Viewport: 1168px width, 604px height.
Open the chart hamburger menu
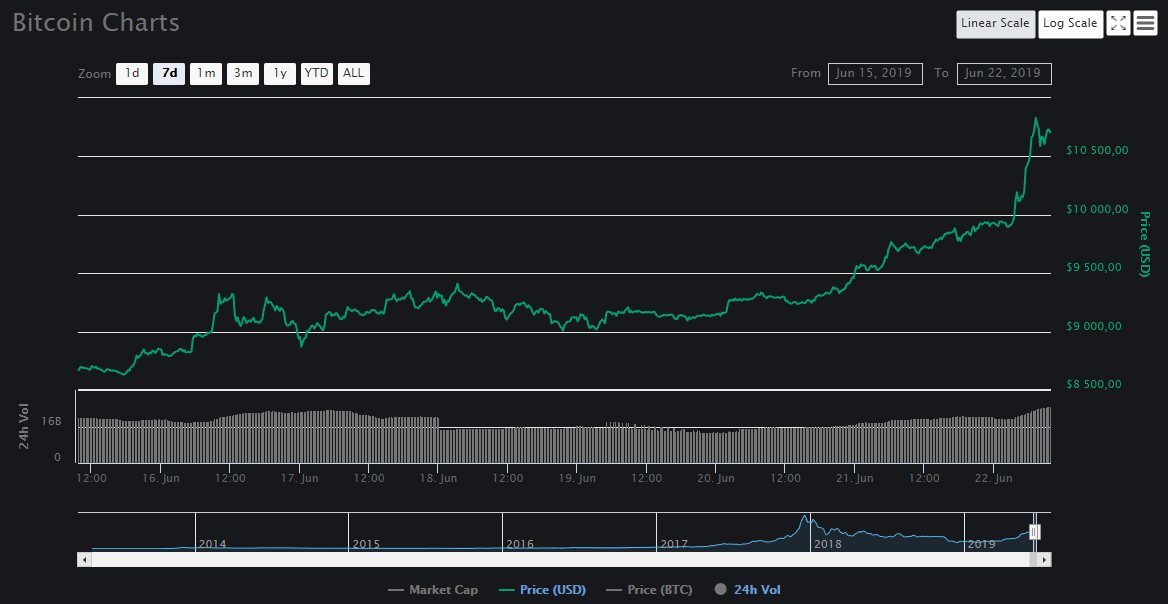coord(1145,24)
